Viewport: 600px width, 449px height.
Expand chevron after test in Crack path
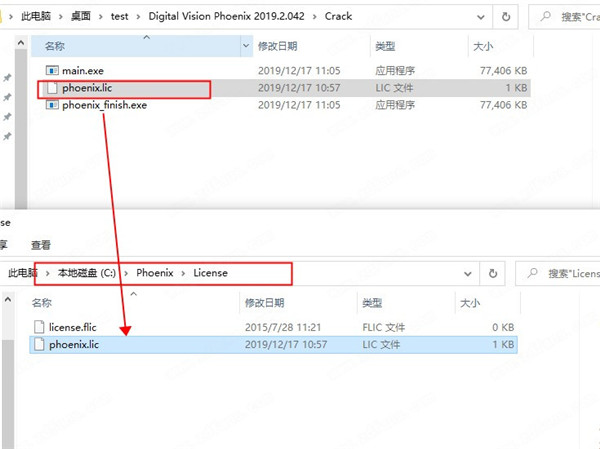[x=139, y=16]
